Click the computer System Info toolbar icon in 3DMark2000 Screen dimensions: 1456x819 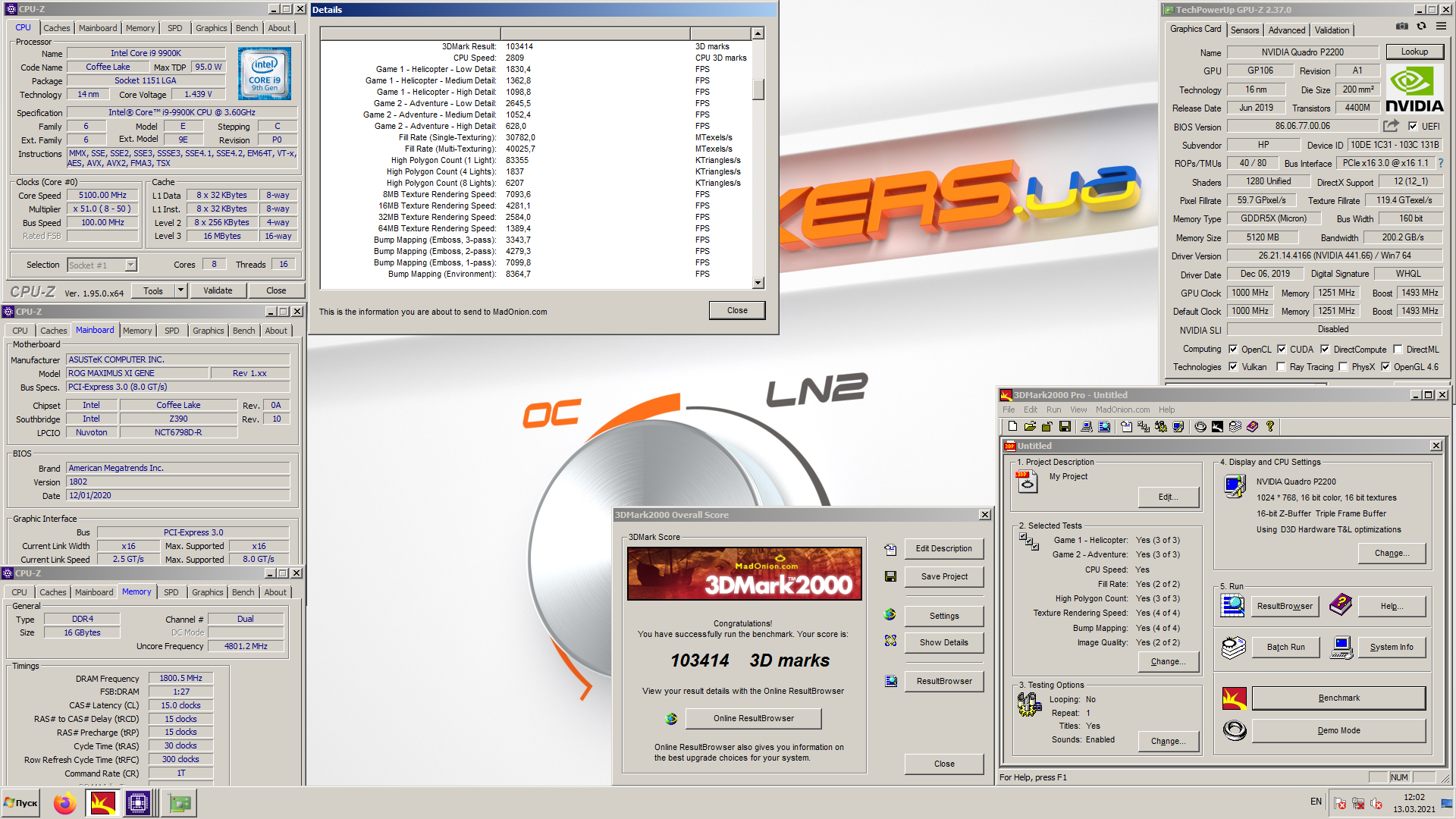pyautogui.click(x=1087, y=427)
